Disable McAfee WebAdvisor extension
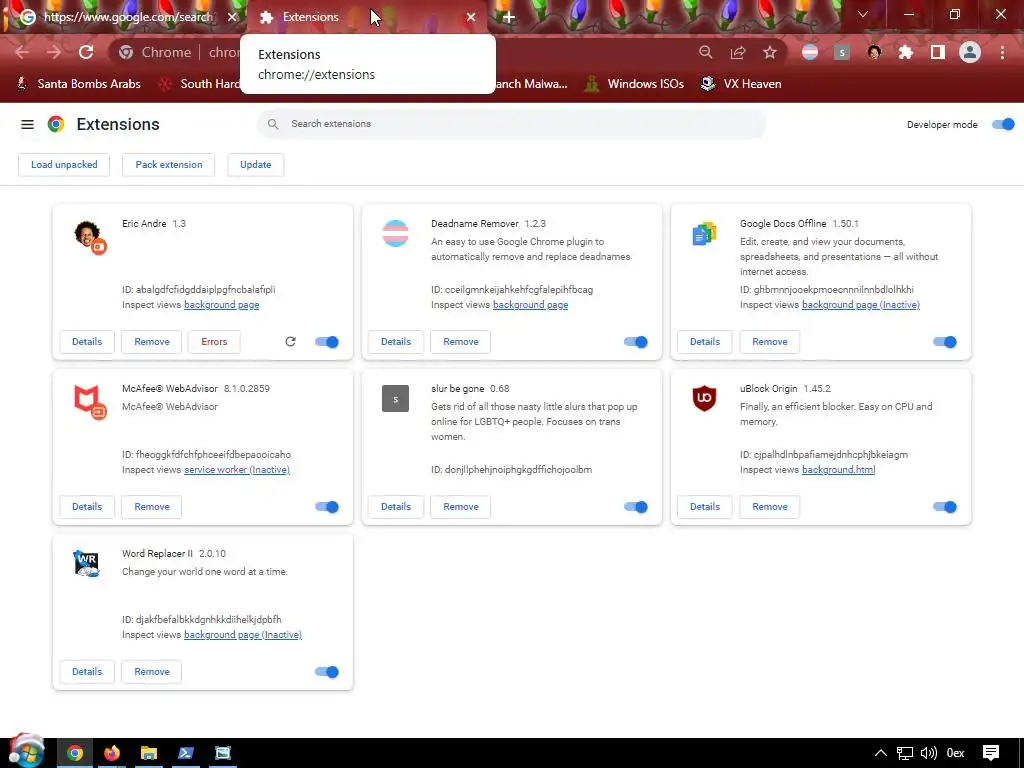The height and width of the screenshot is (768, 1024). 327,507
